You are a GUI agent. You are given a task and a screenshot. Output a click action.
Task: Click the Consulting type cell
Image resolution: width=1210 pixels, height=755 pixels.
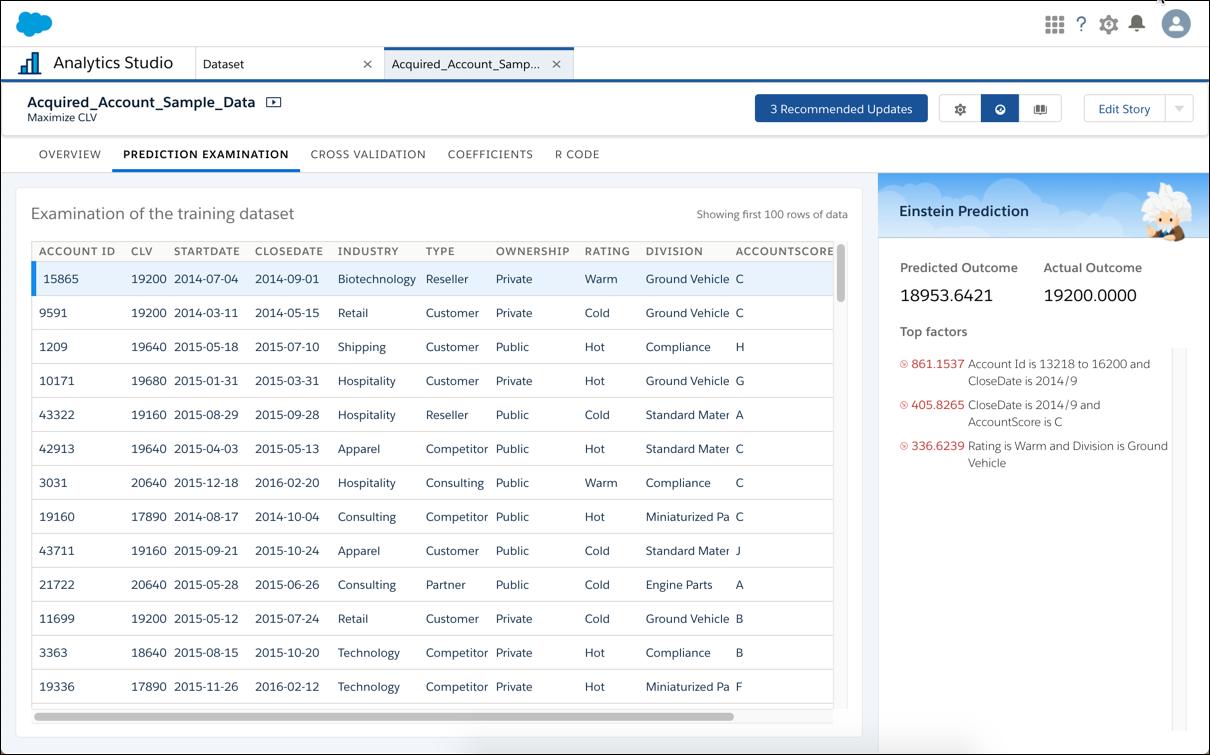(455, 483)
